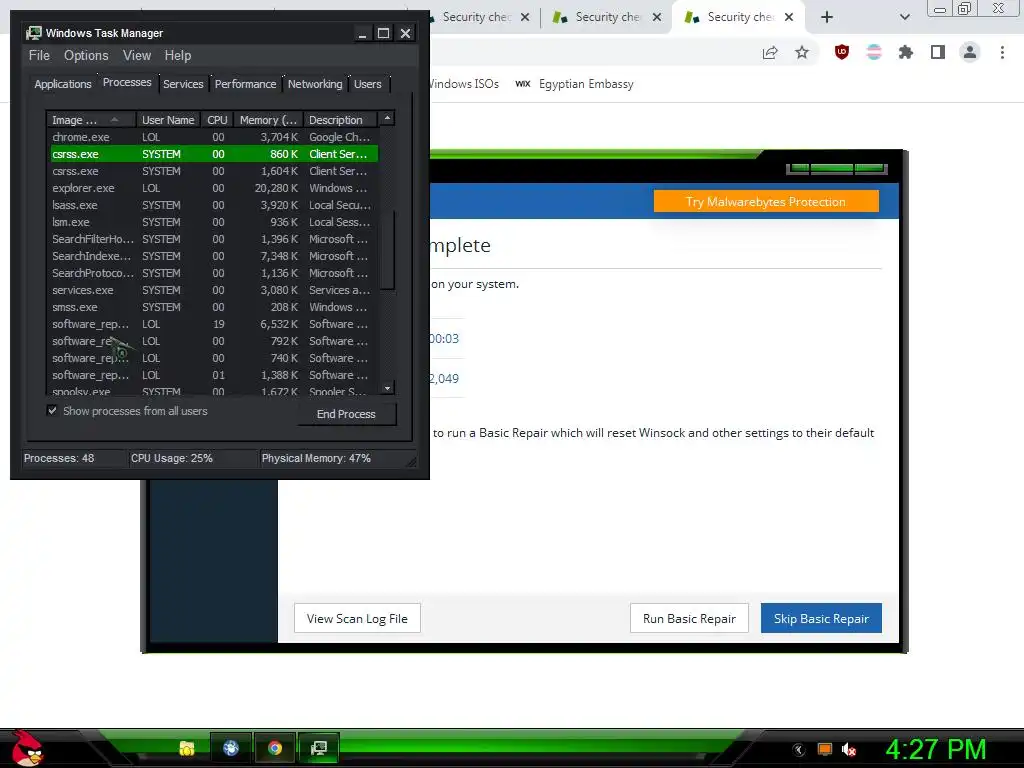This screenshot has height=768, width=1024.
Task: Select the SearchIndexe... process row
Action: 214,256
